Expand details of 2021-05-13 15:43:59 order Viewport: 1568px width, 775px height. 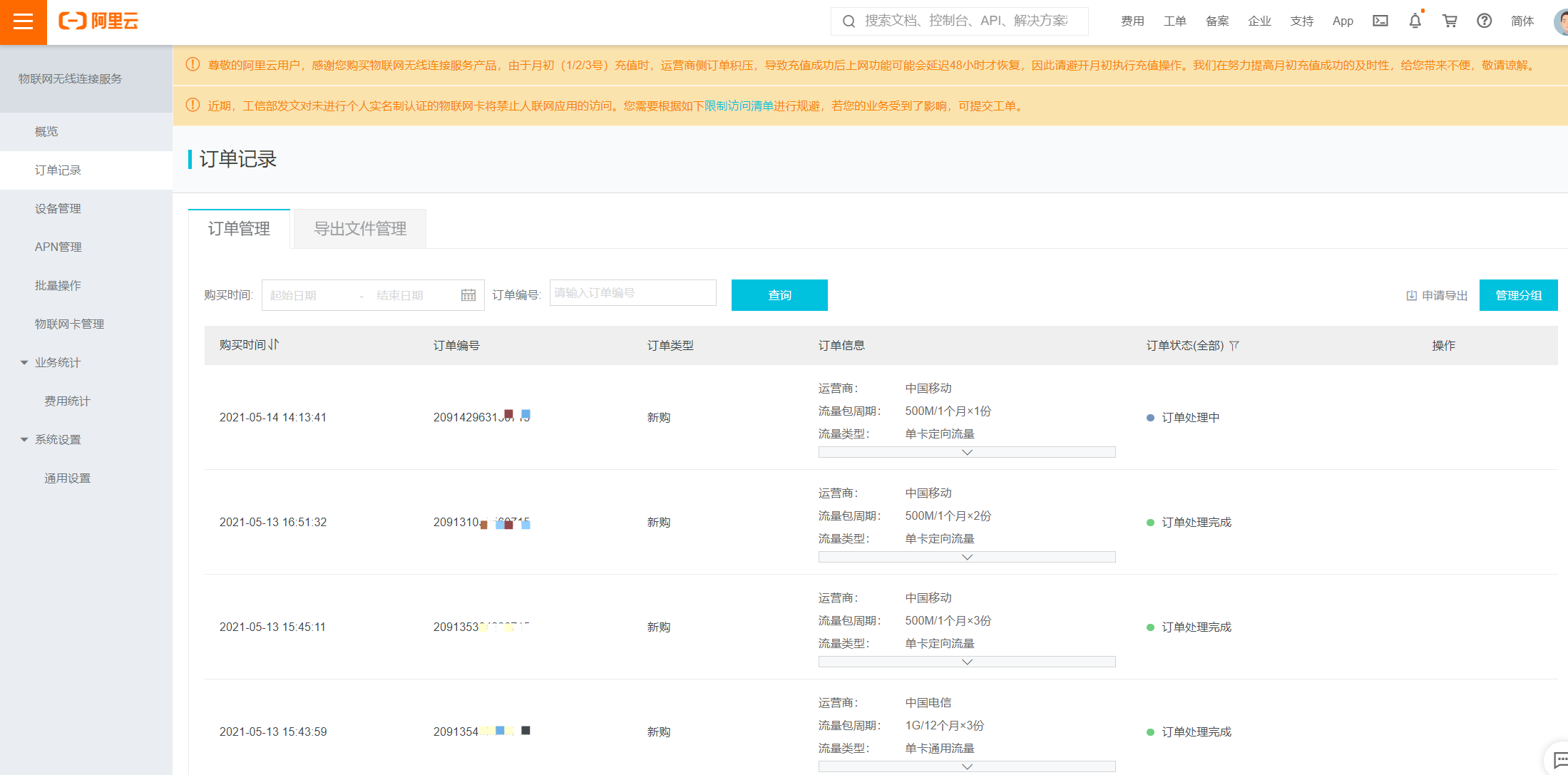(x=967, y=766)
